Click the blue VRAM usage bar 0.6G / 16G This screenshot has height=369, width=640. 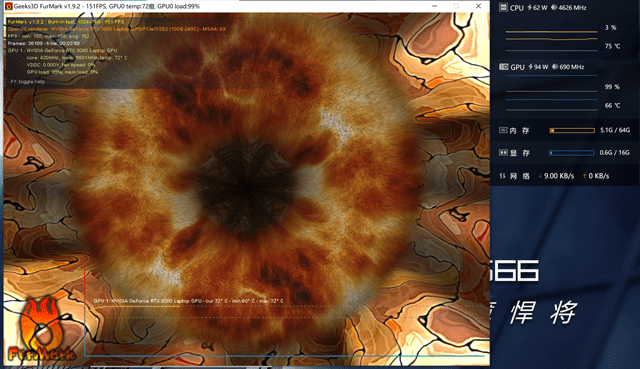point(572,153)
